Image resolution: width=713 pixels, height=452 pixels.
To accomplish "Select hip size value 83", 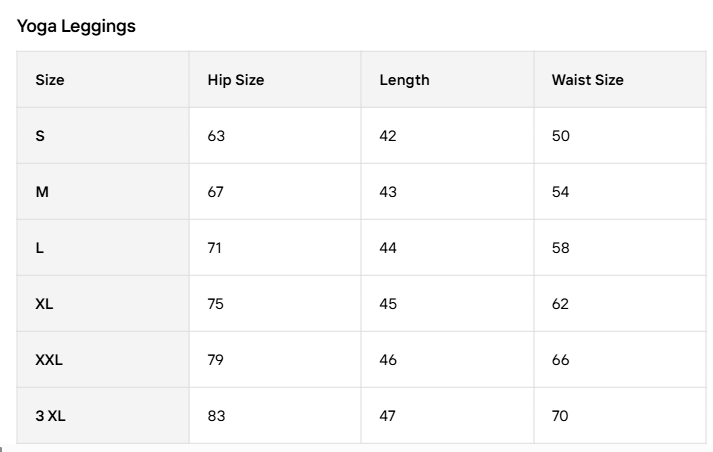I will 216,416.
